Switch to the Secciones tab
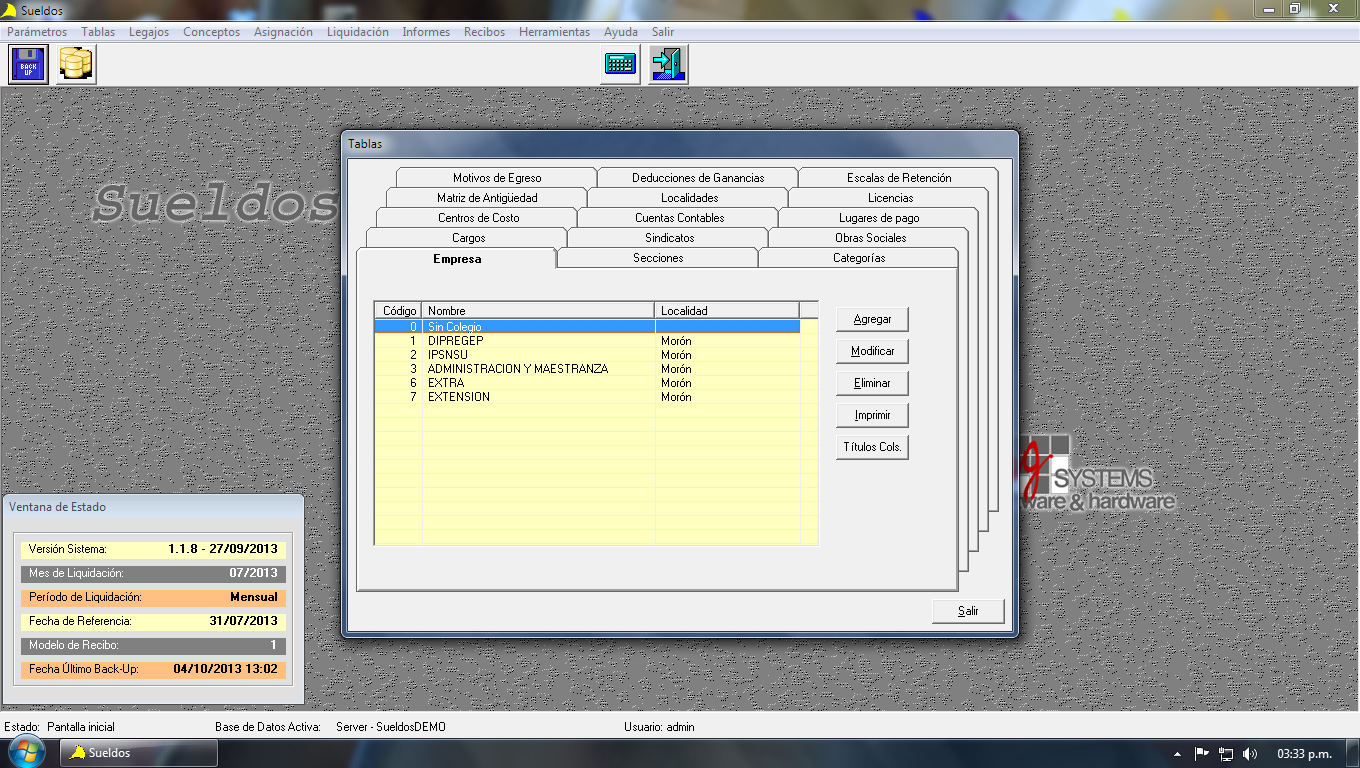 (x=658, y=258)
